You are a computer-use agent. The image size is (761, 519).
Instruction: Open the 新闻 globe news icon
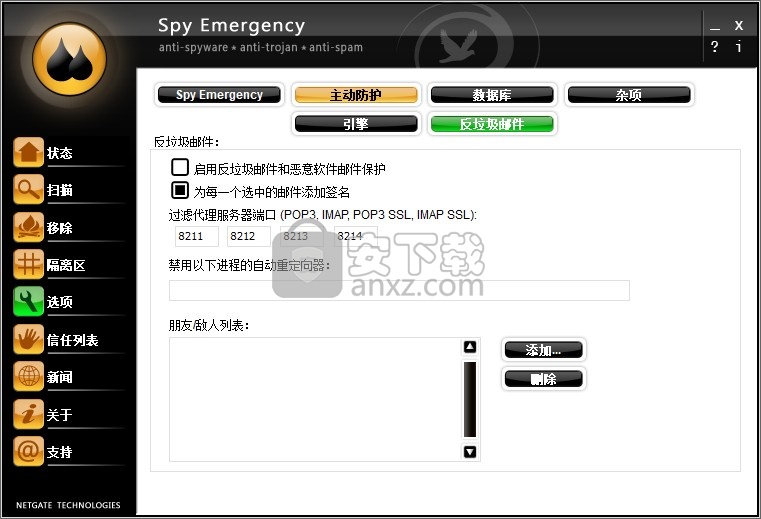pos(29,376)
